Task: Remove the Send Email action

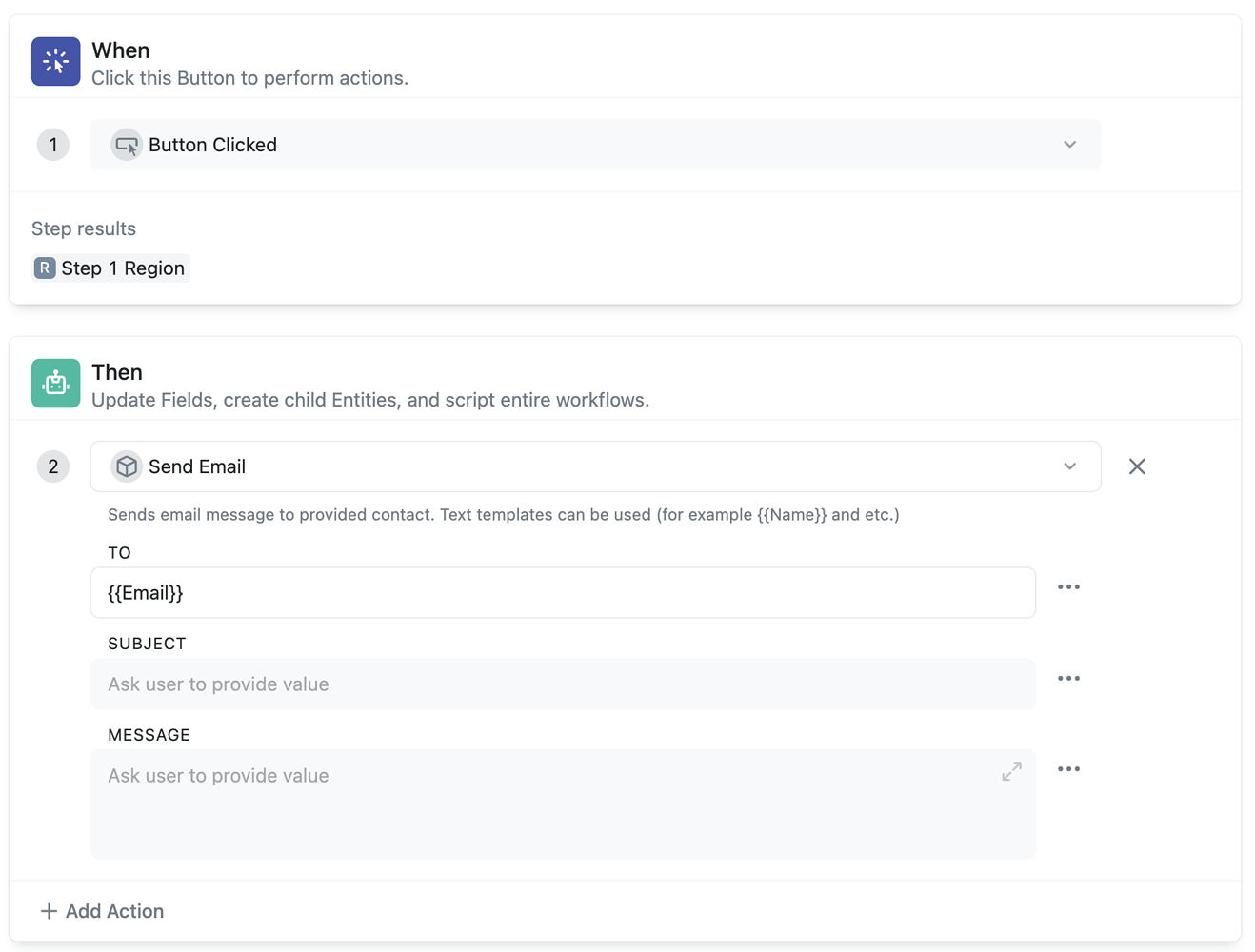Action: pyautogui.click(x=1137, y=466)
